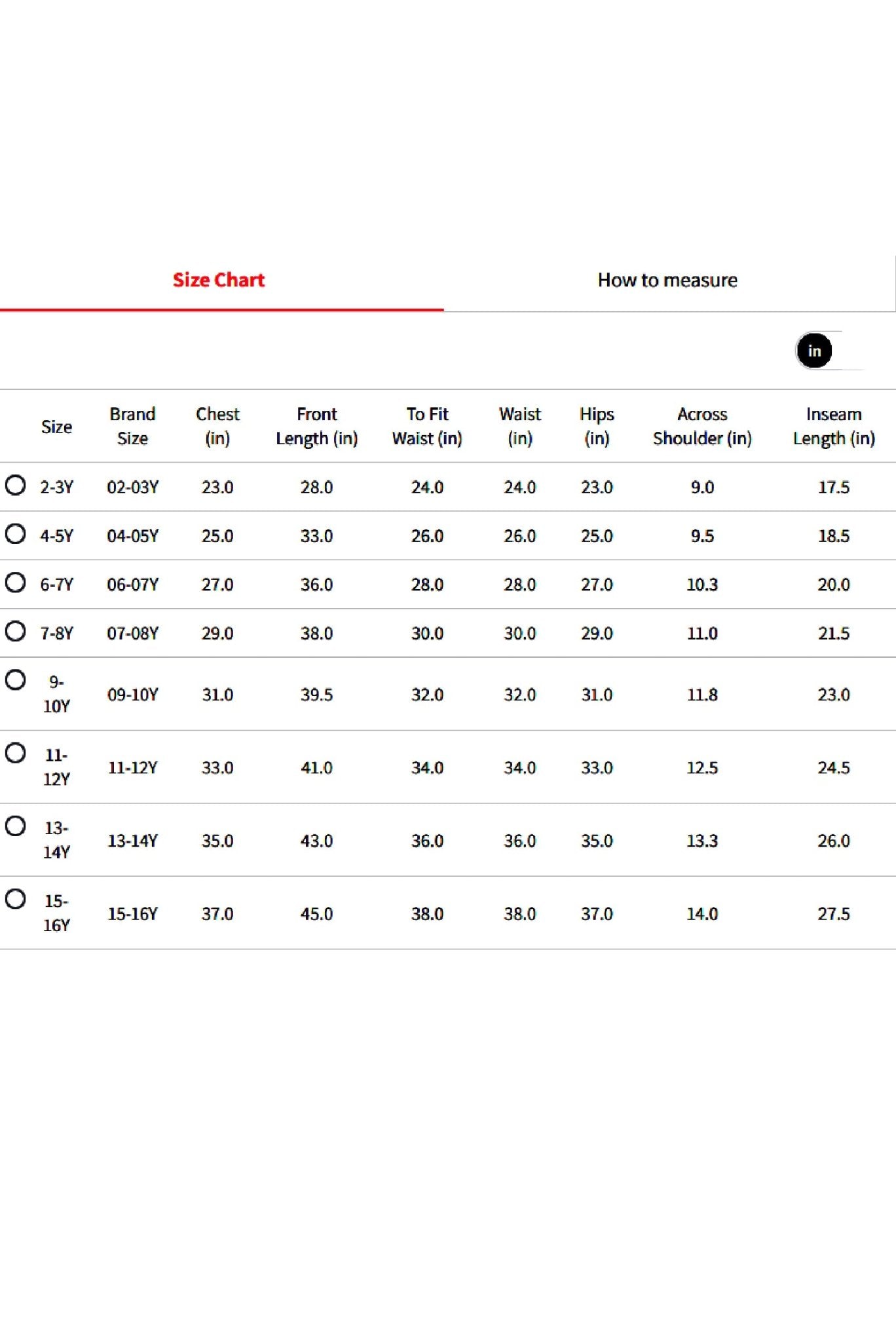Viewport: 896px width, 1342px height.
Task: Pick the 7-8Y size radio button
Action: [16, 631]
